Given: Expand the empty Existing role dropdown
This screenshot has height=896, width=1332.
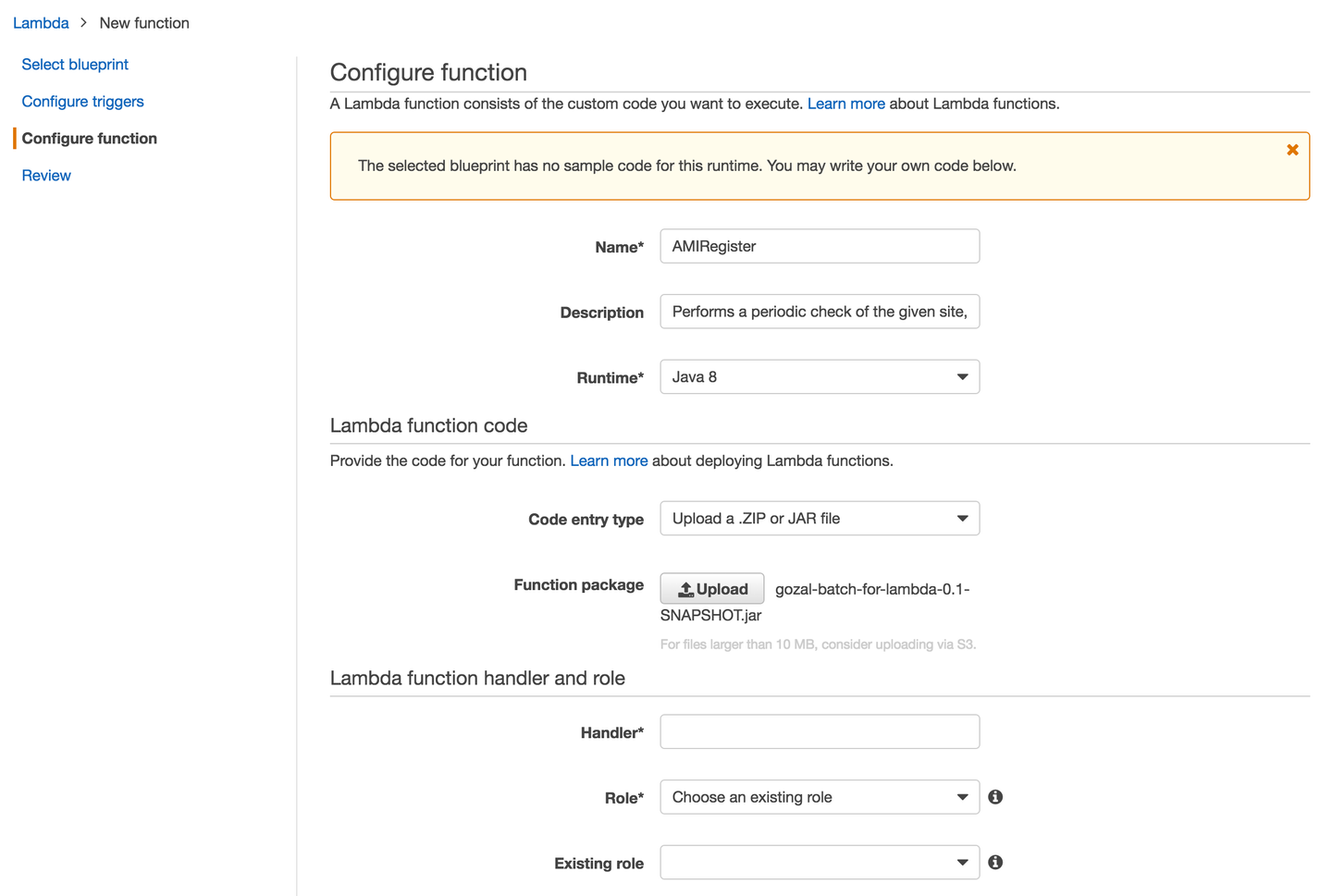Looking at the screenshot, I should point(819,863).
